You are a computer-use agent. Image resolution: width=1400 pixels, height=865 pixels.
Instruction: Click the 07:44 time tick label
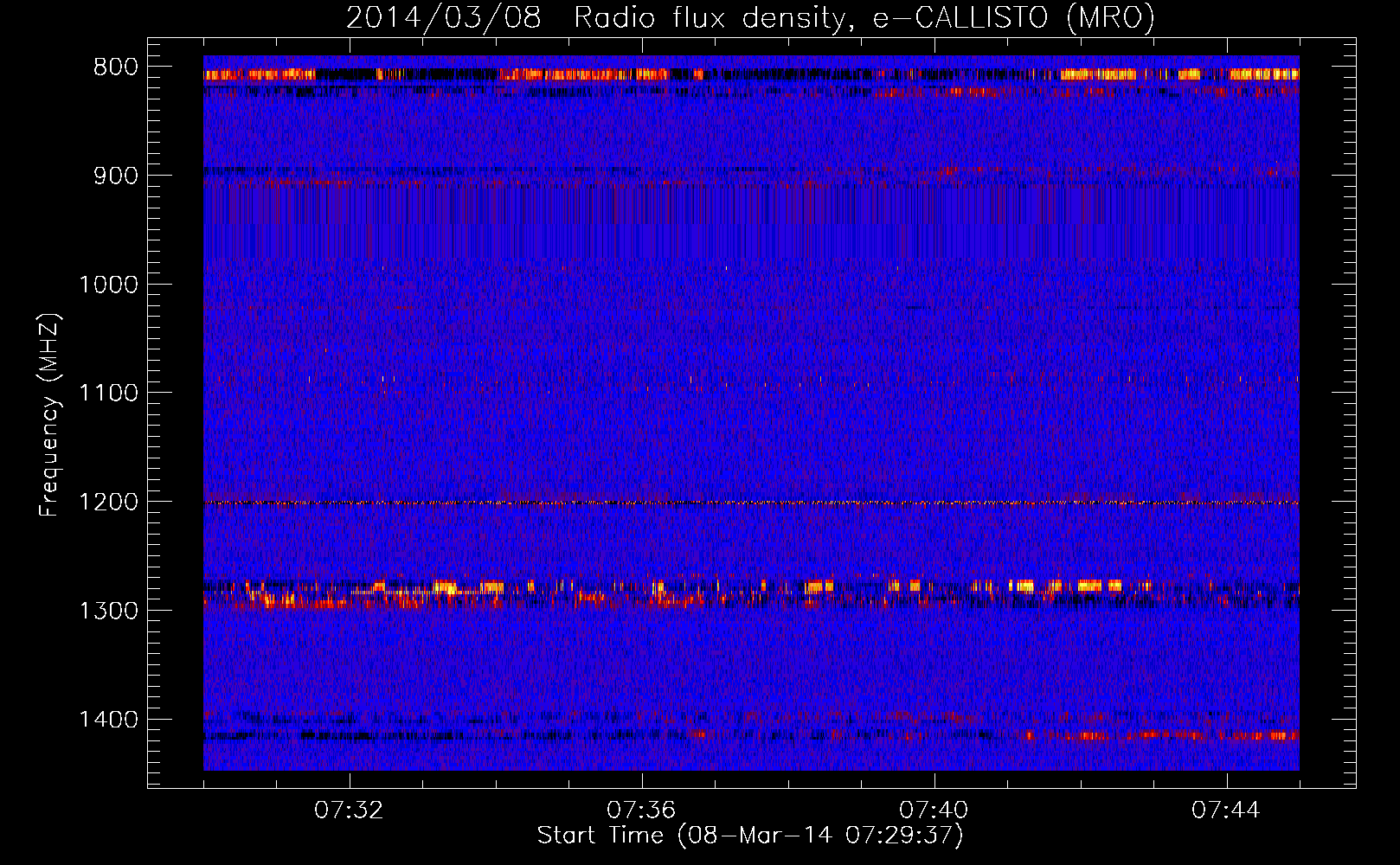[1226, 811]
